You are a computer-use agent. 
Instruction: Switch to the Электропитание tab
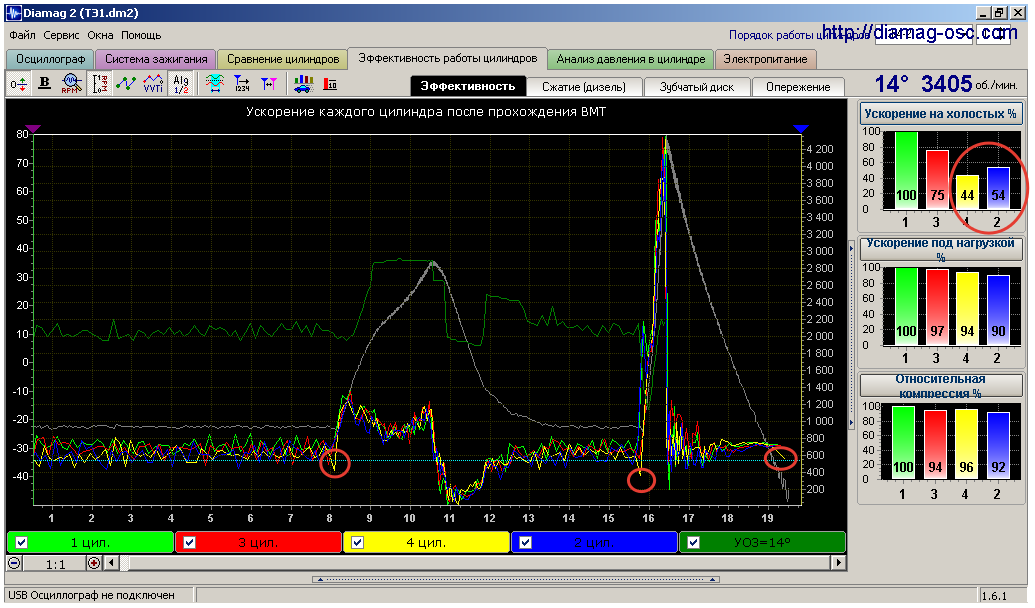click(765, 59)
